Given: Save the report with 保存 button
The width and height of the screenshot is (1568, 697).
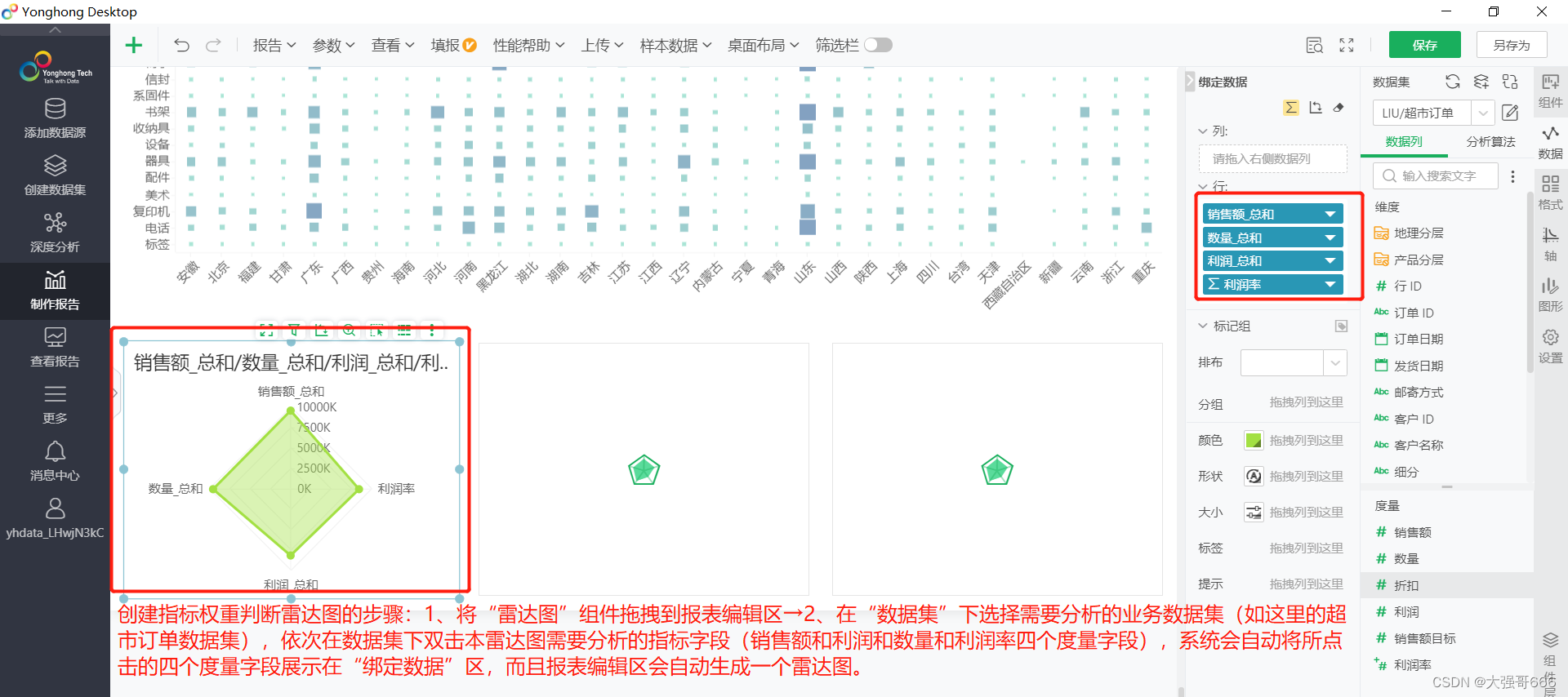Looking at the screenshot, I should tap(1424, 45).
